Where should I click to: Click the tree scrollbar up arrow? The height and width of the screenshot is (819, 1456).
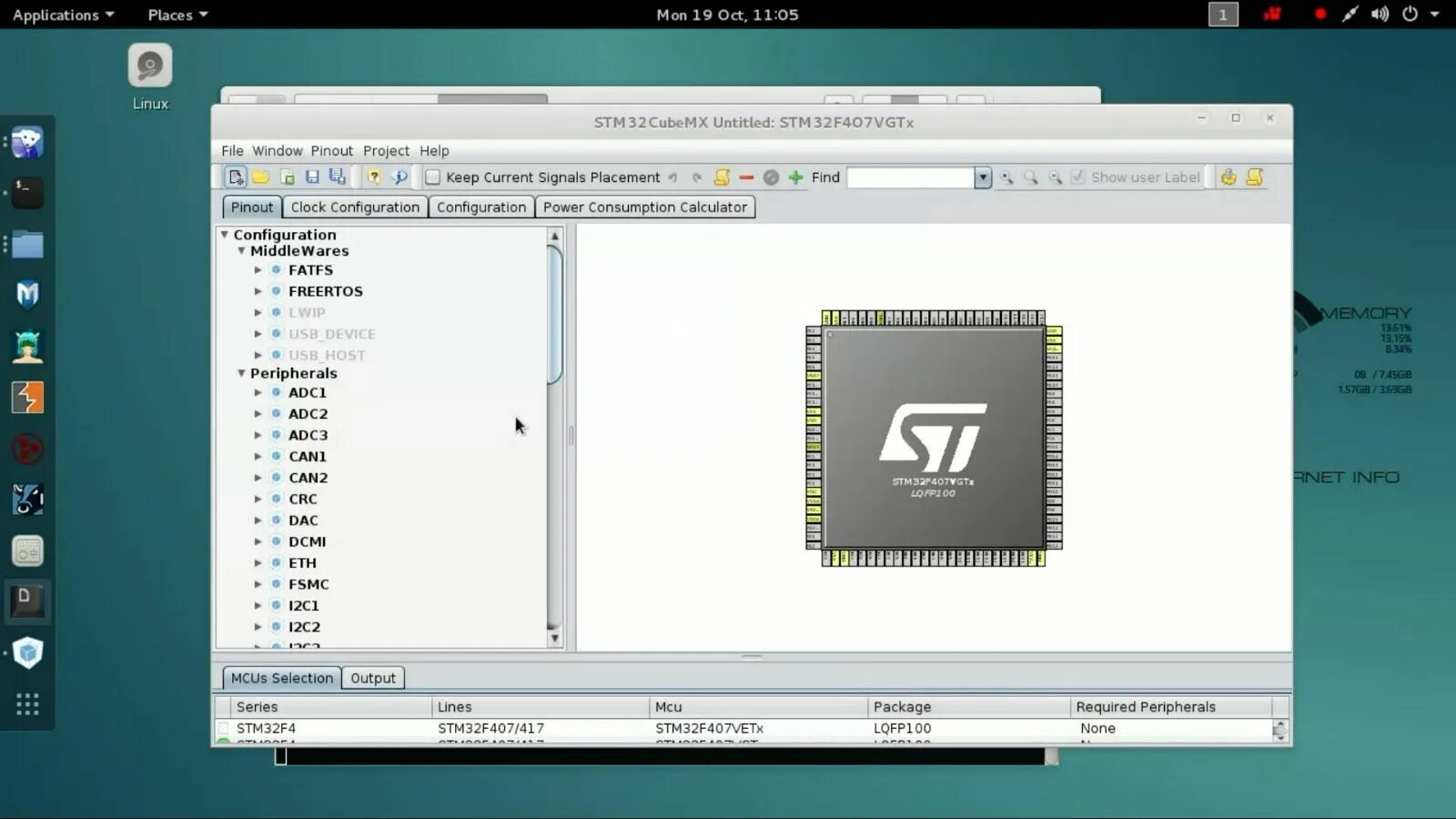(x=555, y=237)
